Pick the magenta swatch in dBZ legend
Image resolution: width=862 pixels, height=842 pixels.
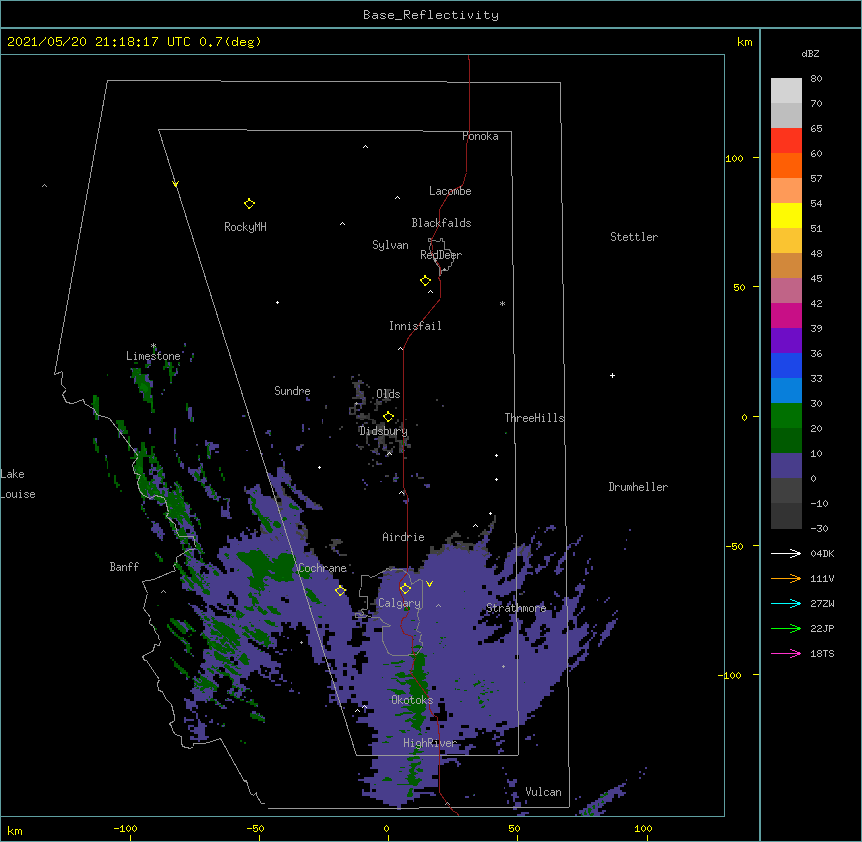pyautogui.click(x=786, y=315)
